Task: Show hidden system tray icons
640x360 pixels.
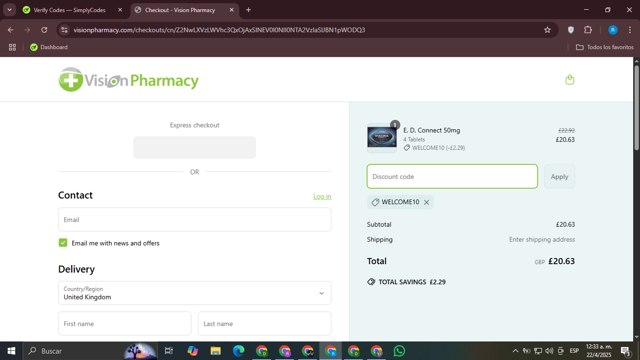Action: pos(515,351)
